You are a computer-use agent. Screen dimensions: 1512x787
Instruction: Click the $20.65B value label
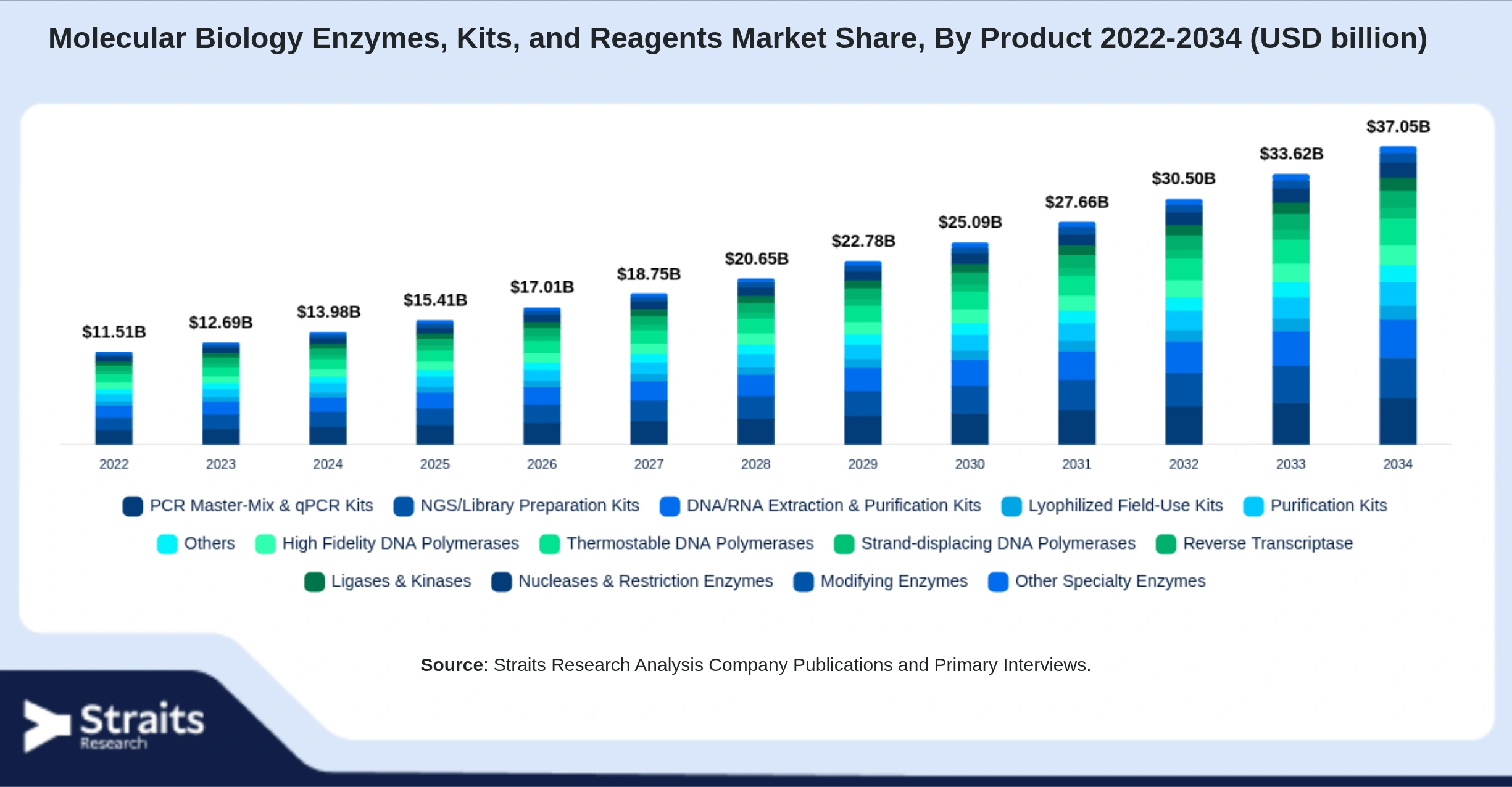[x=757, y=258]
